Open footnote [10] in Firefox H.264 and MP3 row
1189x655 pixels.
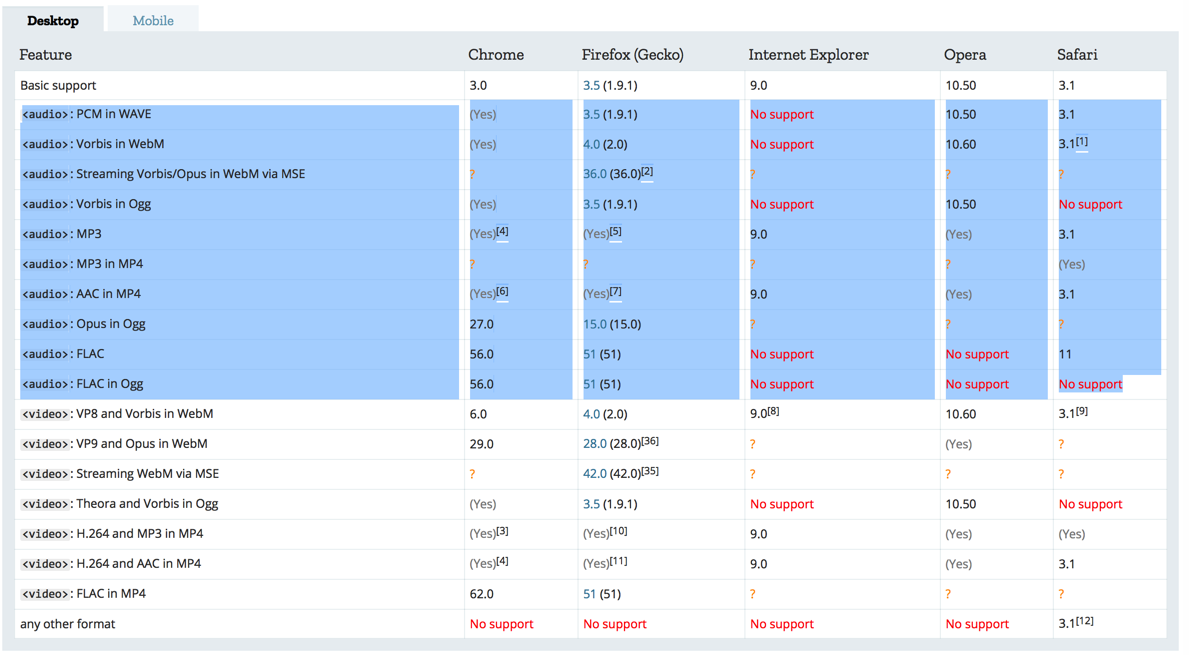point(618,531)
